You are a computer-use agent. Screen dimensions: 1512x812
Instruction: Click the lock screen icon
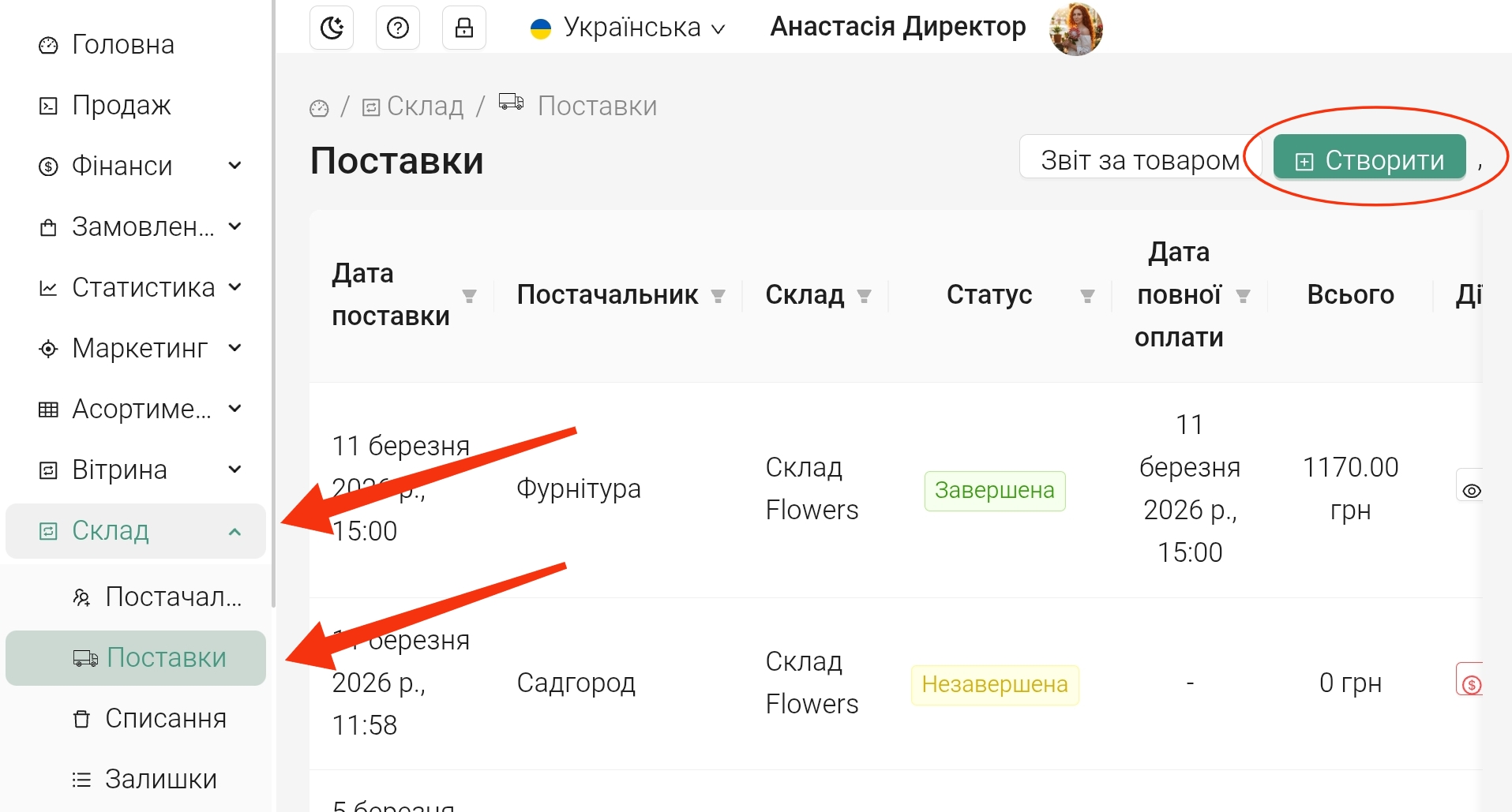464,28
